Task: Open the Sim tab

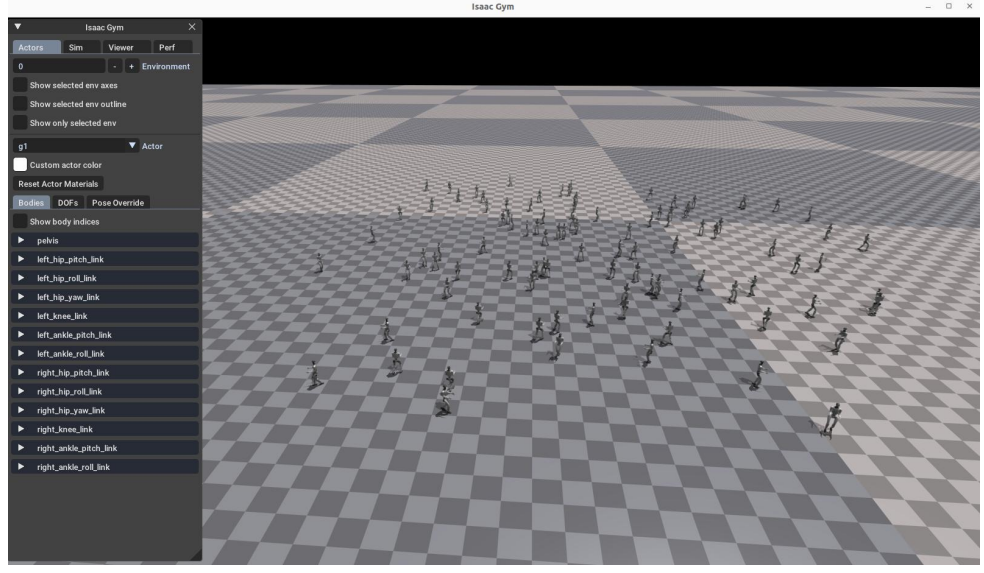Action: (82, 47)
